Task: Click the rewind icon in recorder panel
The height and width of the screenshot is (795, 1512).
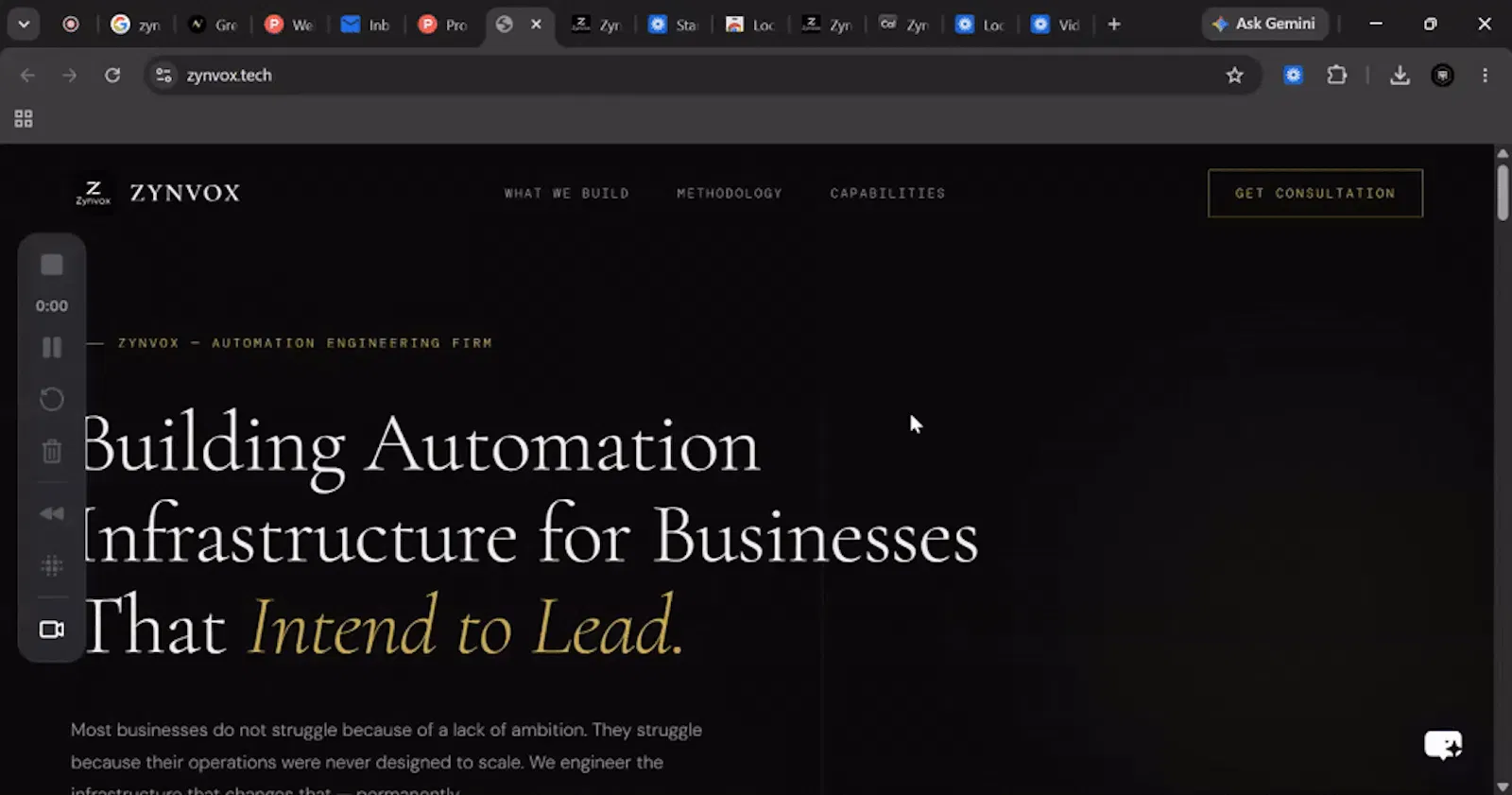Action: click(52, 513)
